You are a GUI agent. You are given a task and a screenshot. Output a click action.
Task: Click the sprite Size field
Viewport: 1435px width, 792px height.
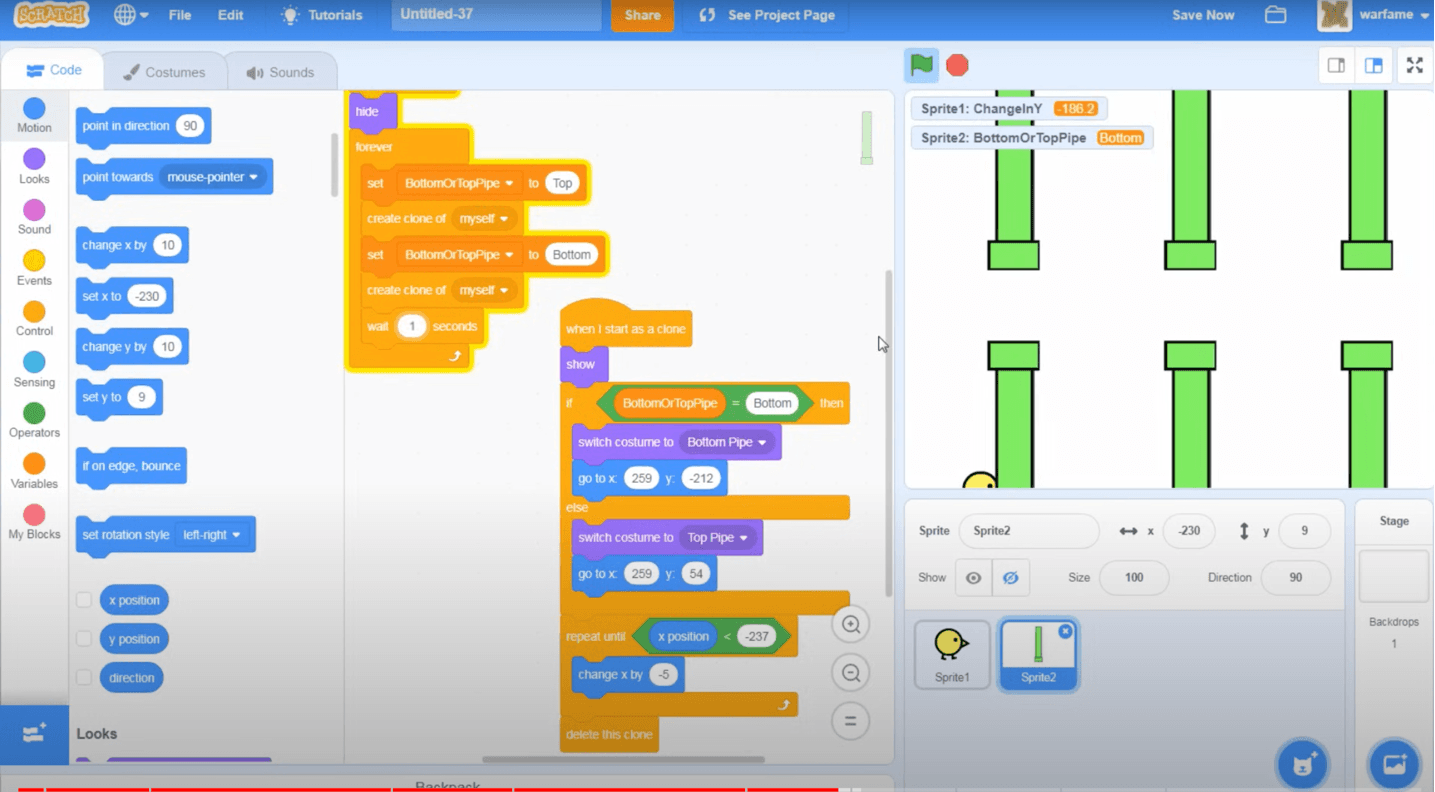point(1134,577)
